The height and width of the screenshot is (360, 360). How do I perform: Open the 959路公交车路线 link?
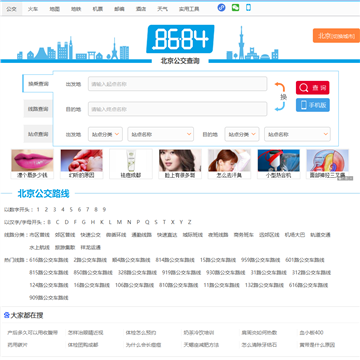click(261, 260)
